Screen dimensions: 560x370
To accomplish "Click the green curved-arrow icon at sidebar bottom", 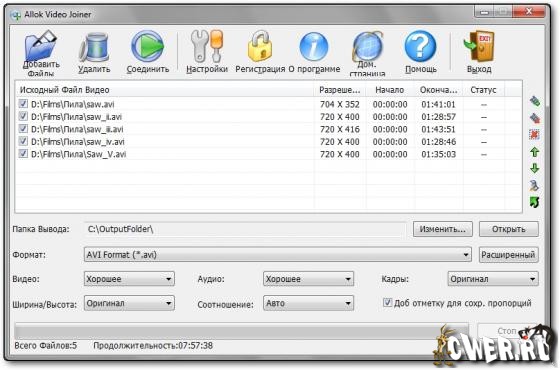I will tap(535, 202).
